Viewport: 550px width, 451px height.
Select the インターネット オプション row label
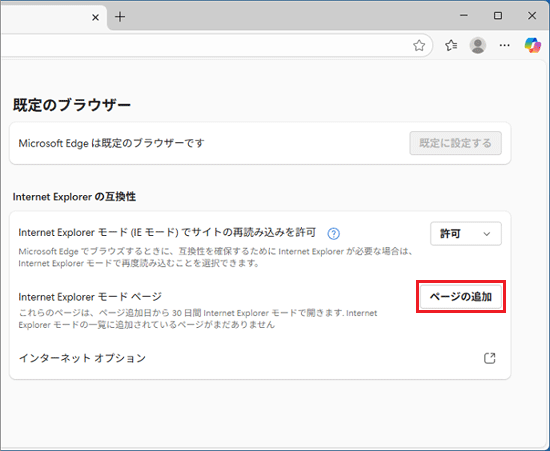pyautogui.click(x=82, y=358)
